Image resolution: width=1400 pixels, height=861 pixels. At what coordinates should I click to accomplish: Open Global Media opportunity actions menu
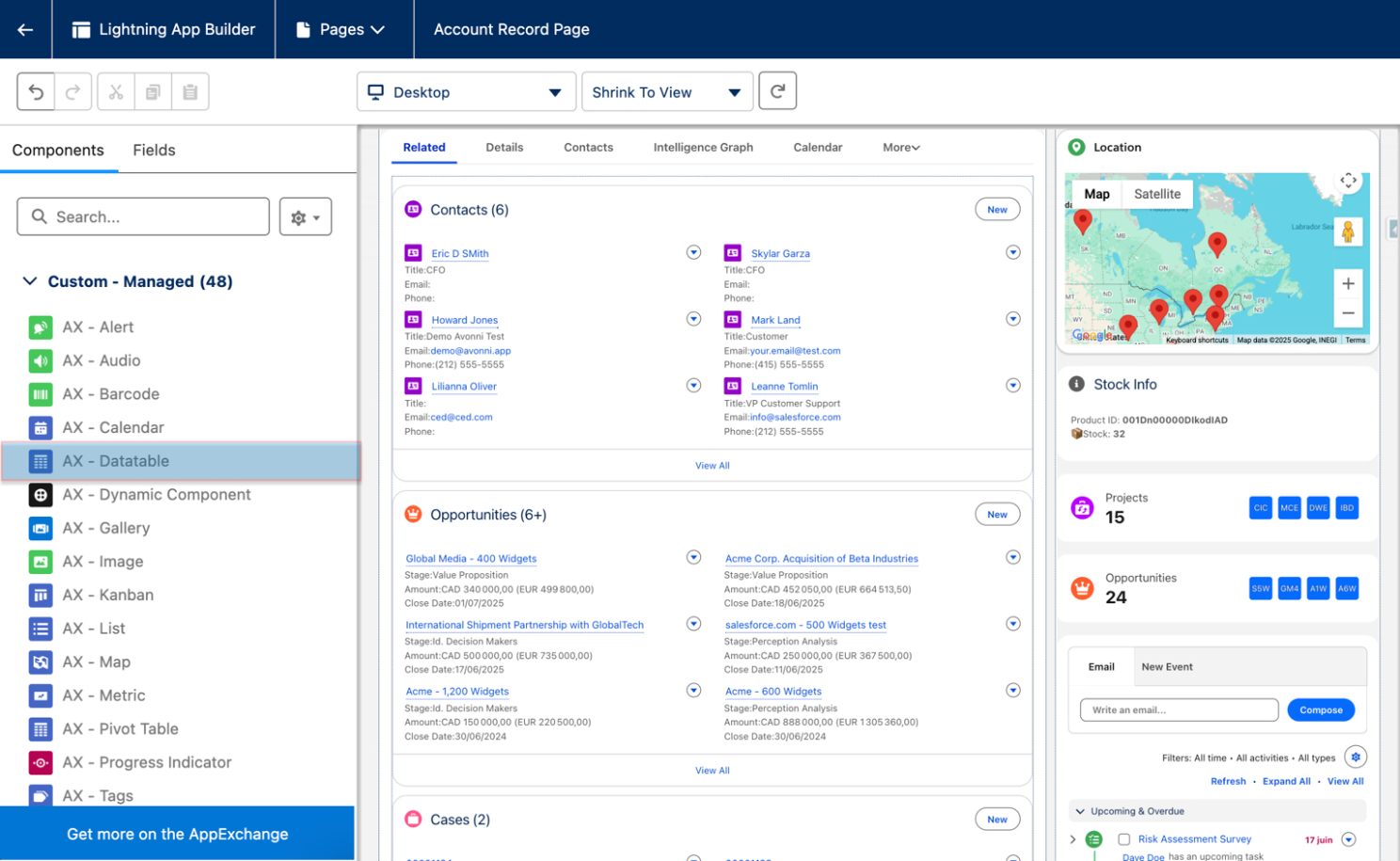(x=693, y=557)
